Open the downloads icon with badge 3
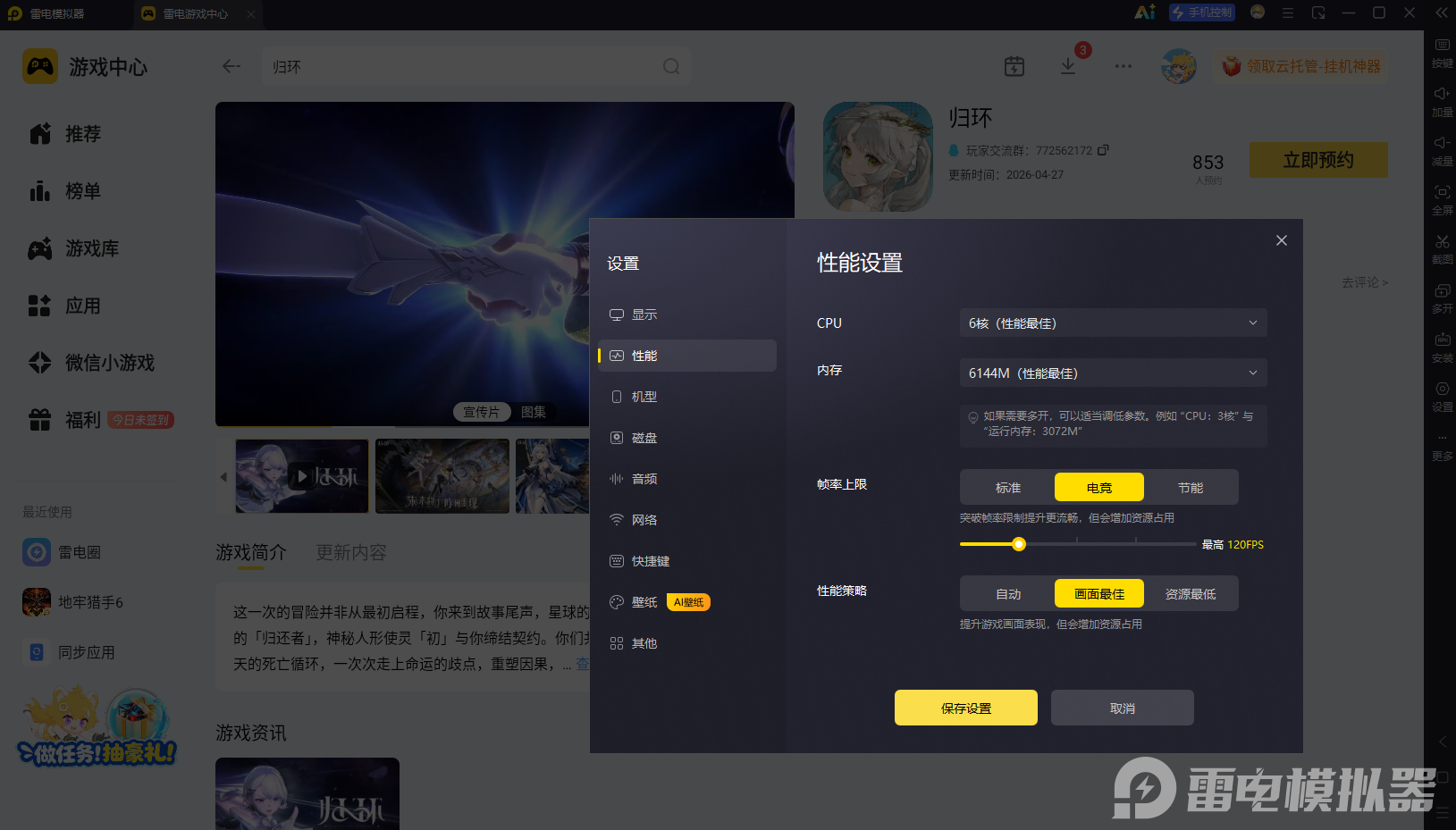This screenshot has height=830, width=1456. (1068, 66)
